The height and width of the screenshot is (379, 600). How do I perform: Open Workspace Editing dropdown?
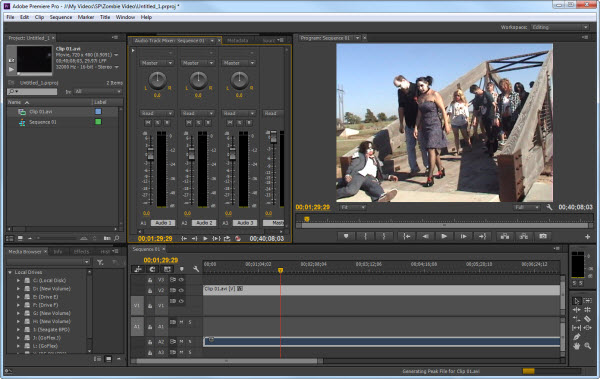point(559,27)
